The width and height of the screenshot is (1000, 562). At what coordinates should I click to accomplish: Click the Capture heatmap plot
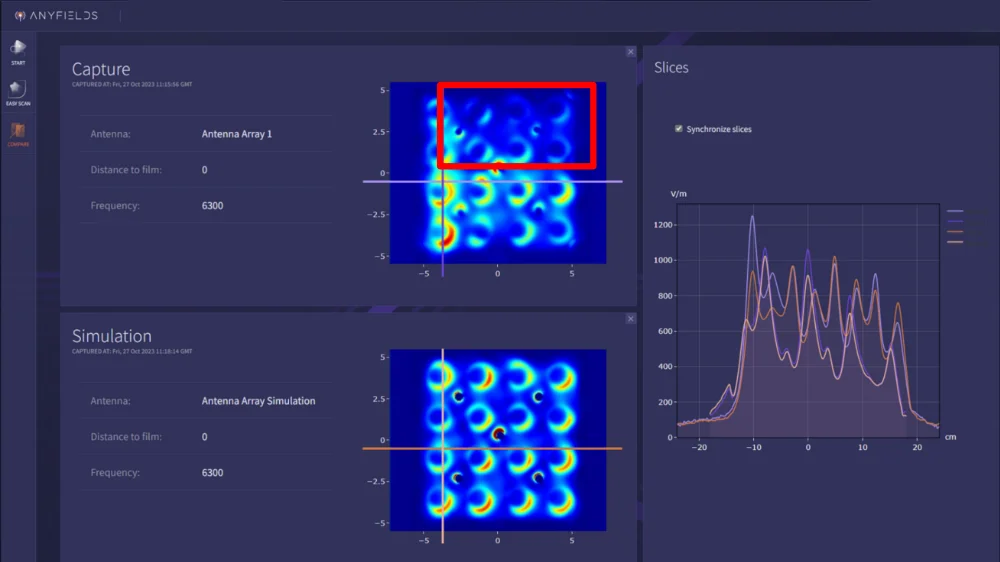tap(498, 173)
